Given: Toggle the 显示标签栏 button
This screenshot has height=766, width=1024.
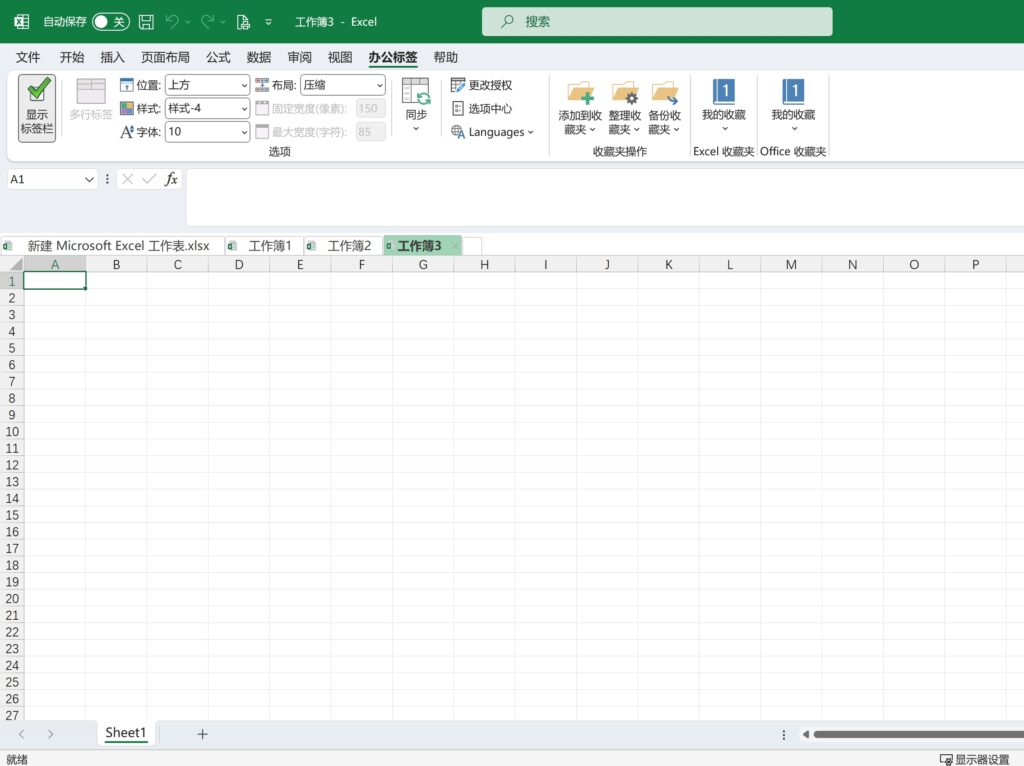Looking at the screenshot, I should (37, 108).
